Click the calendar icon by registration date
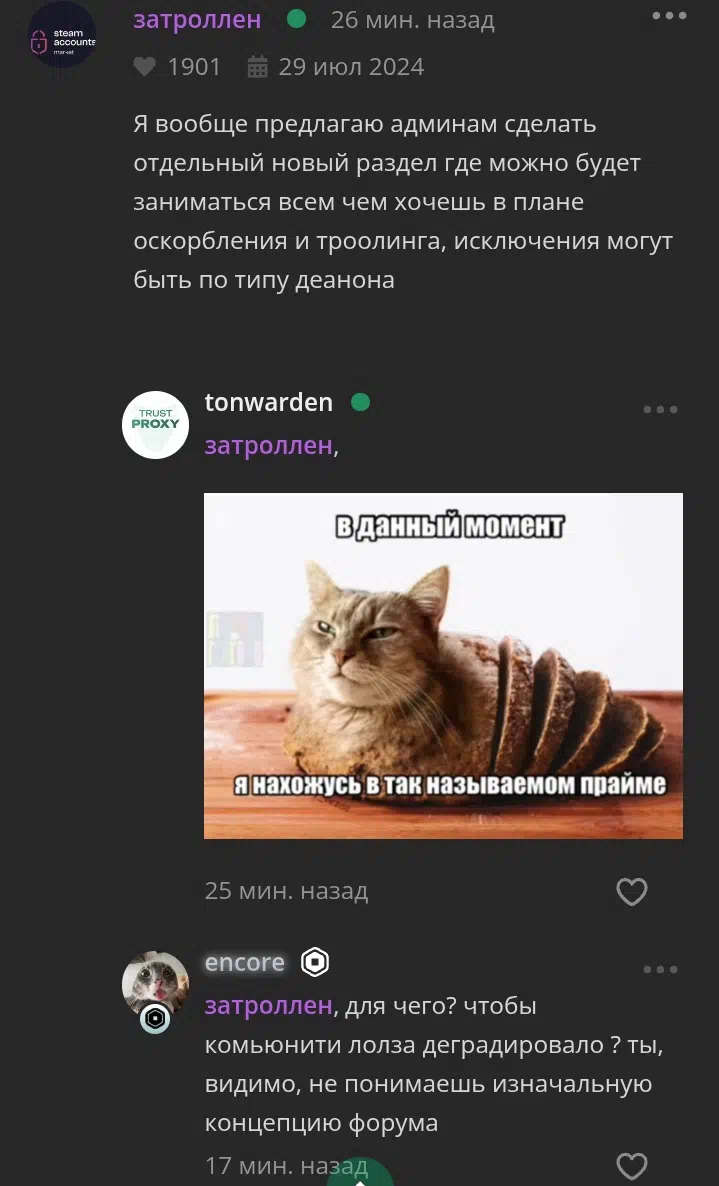Viewport: 719px width, 1186px height. coord(258,67)
